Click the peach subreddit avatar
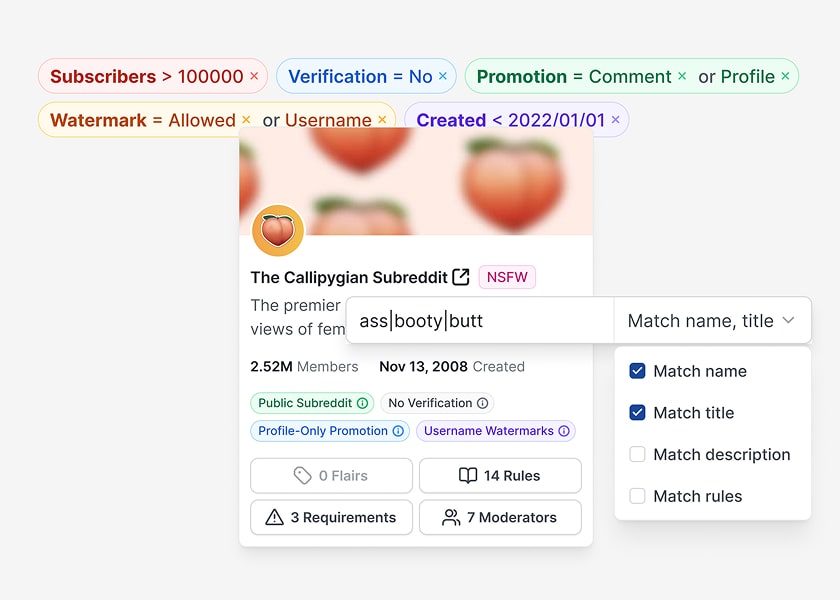 point(278,230)
